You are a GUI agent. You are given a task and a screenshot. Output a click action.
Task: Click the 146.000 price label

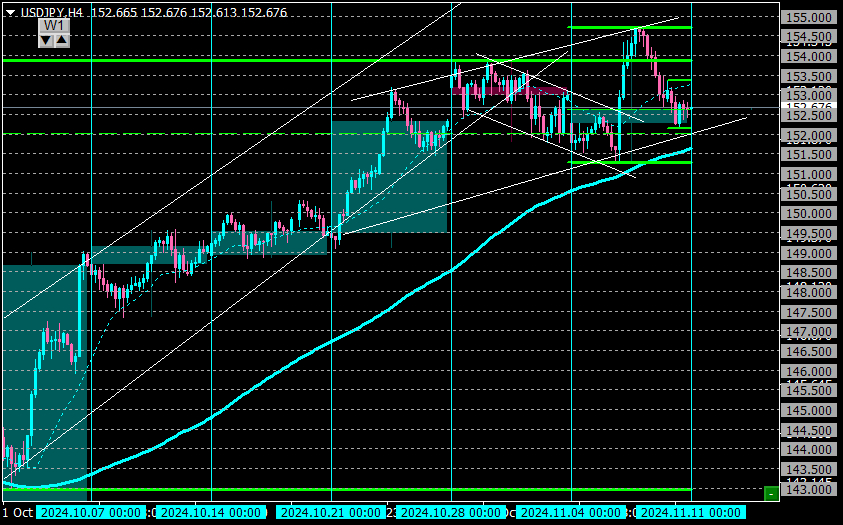(809, 372)
